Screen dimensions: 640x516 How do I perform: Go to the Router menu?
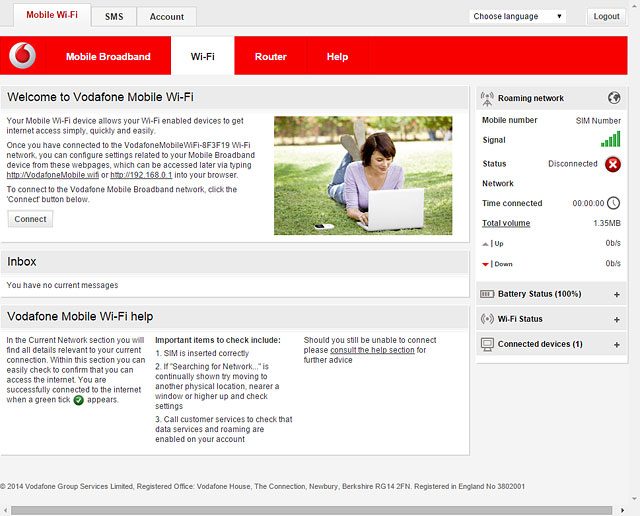click(x=270, y=57)
